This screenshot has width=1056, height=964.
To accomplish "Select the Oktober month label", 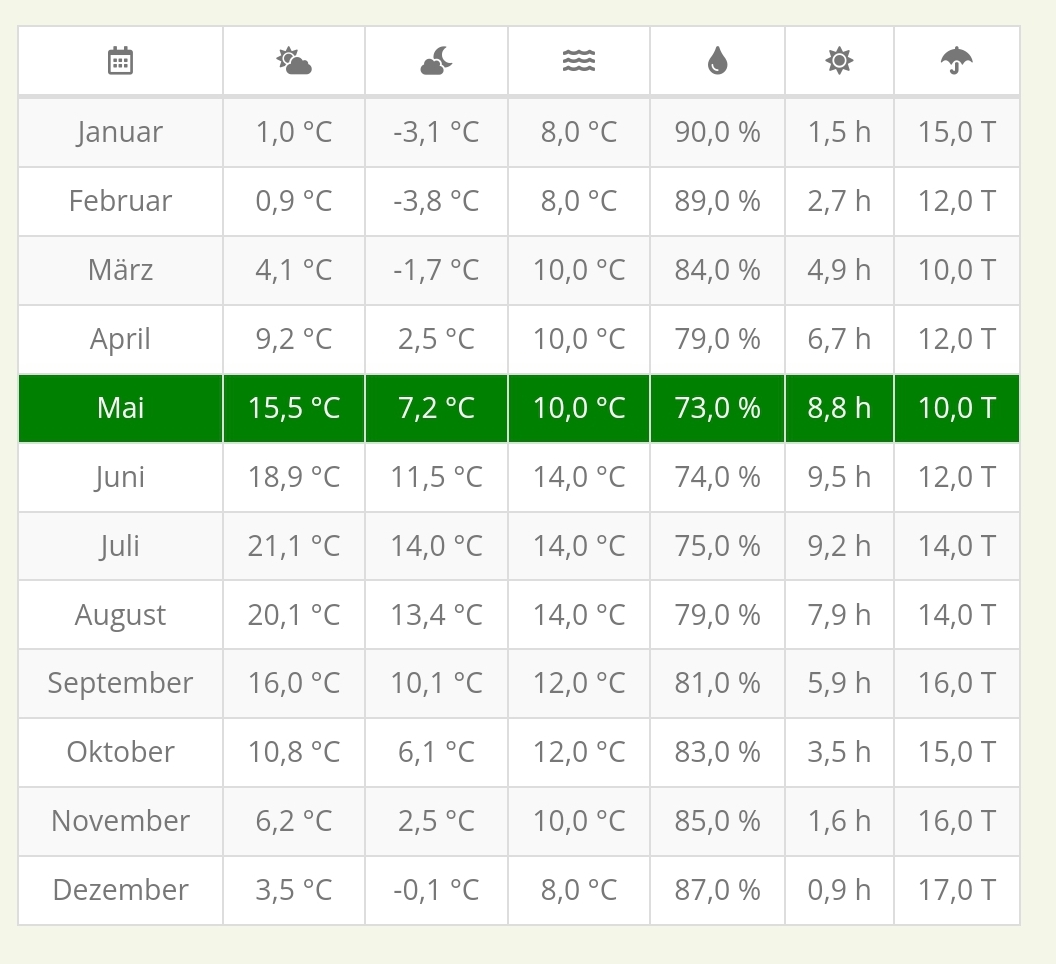I will pos(120,752).
